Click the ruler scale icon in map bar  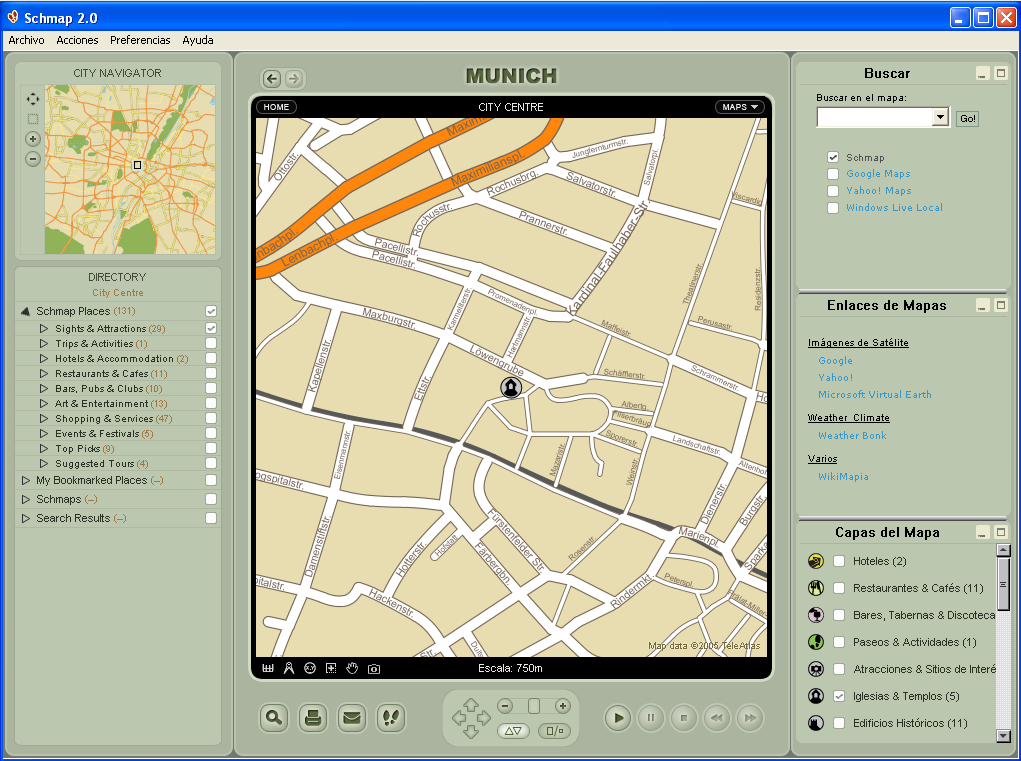268,669
